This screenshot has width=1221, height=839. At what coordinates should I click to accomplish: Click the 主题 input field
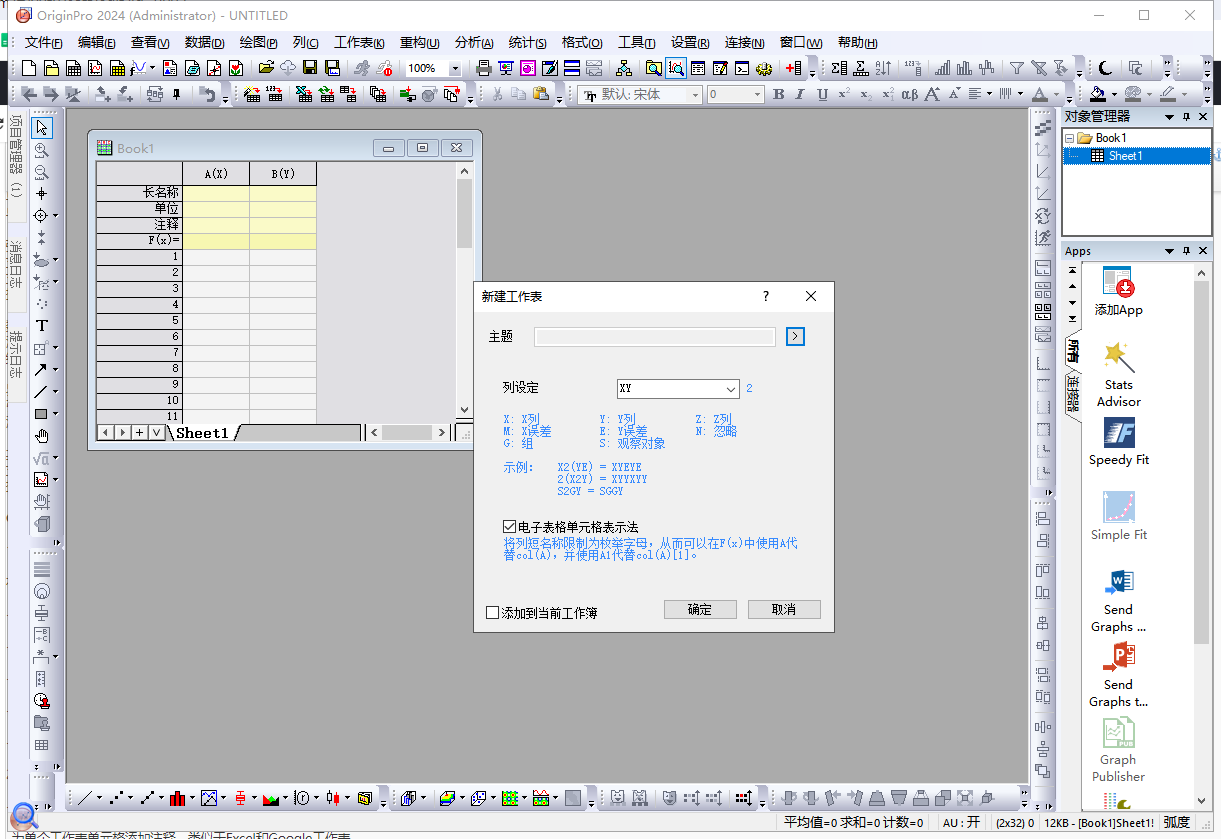(x=655, y=337)
